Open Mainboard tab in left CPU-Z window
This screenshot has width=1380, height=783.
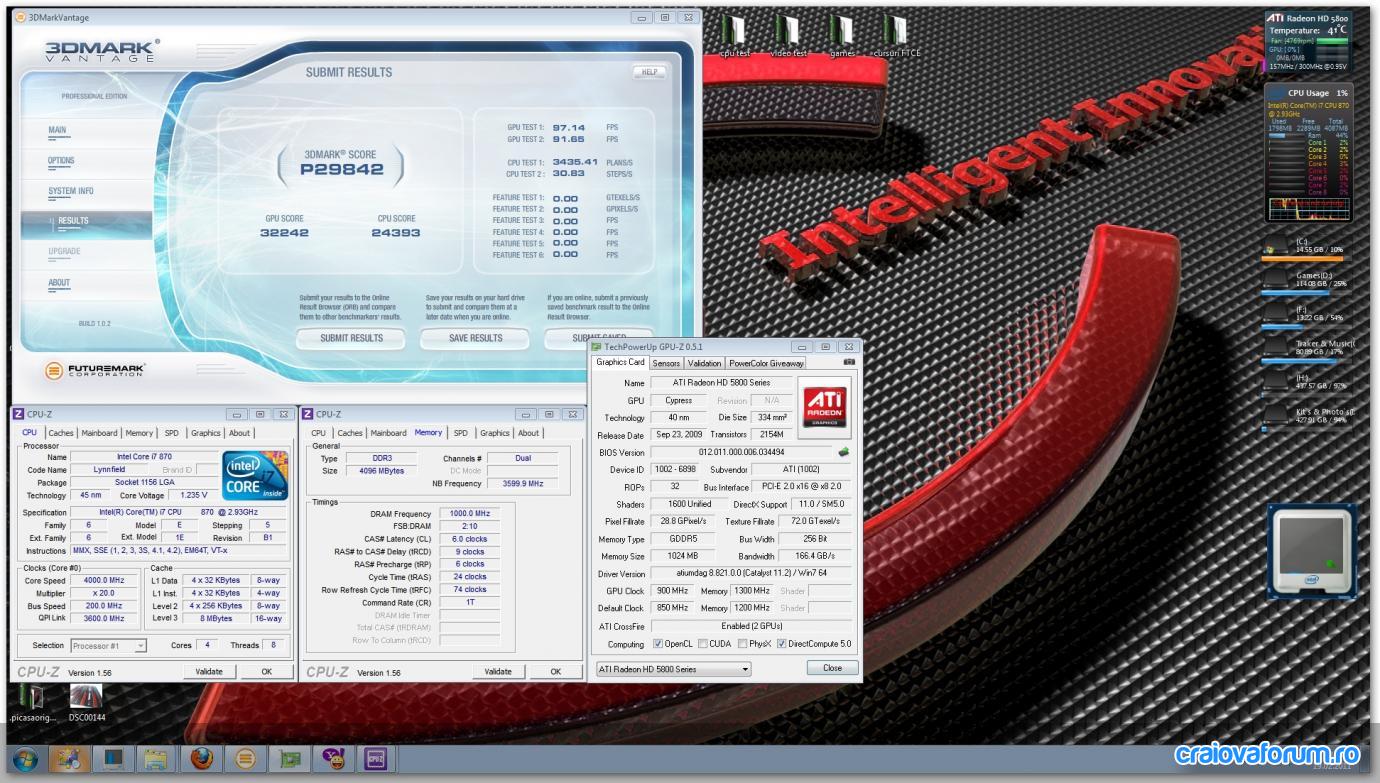(x=99, y=433)
